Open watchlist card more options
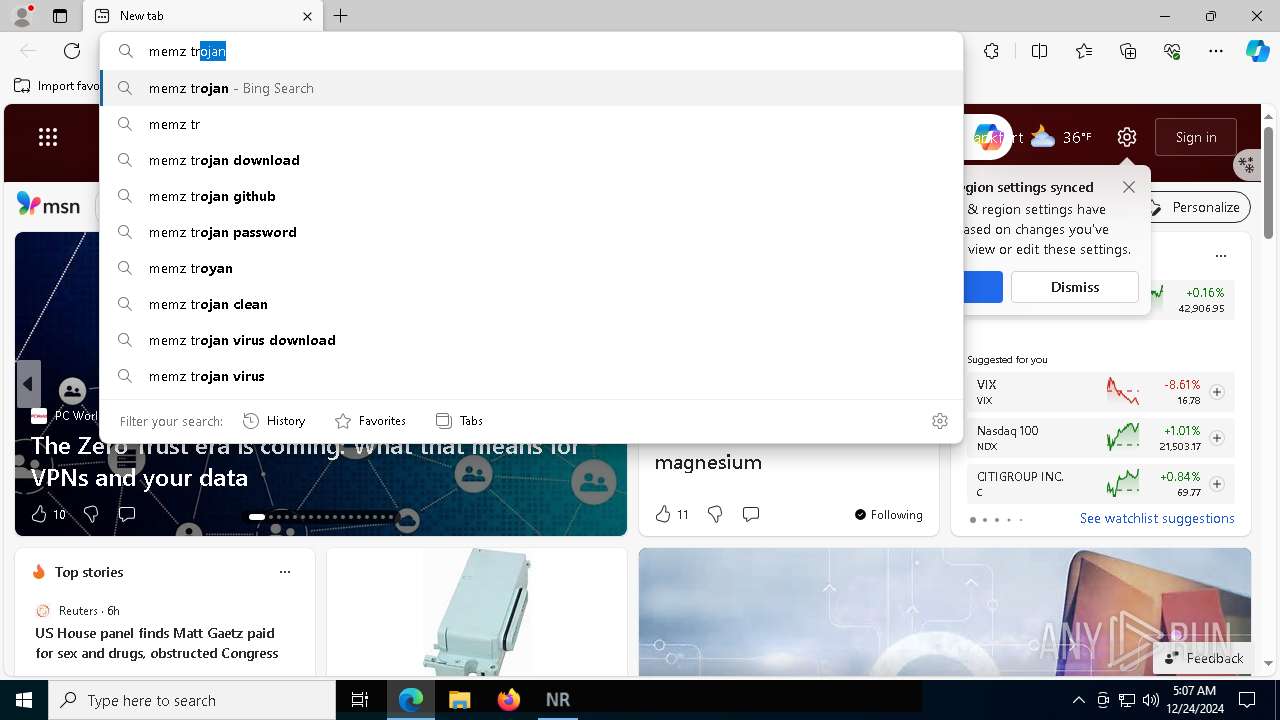1280x720 pixels. [x=1220, y=256]
